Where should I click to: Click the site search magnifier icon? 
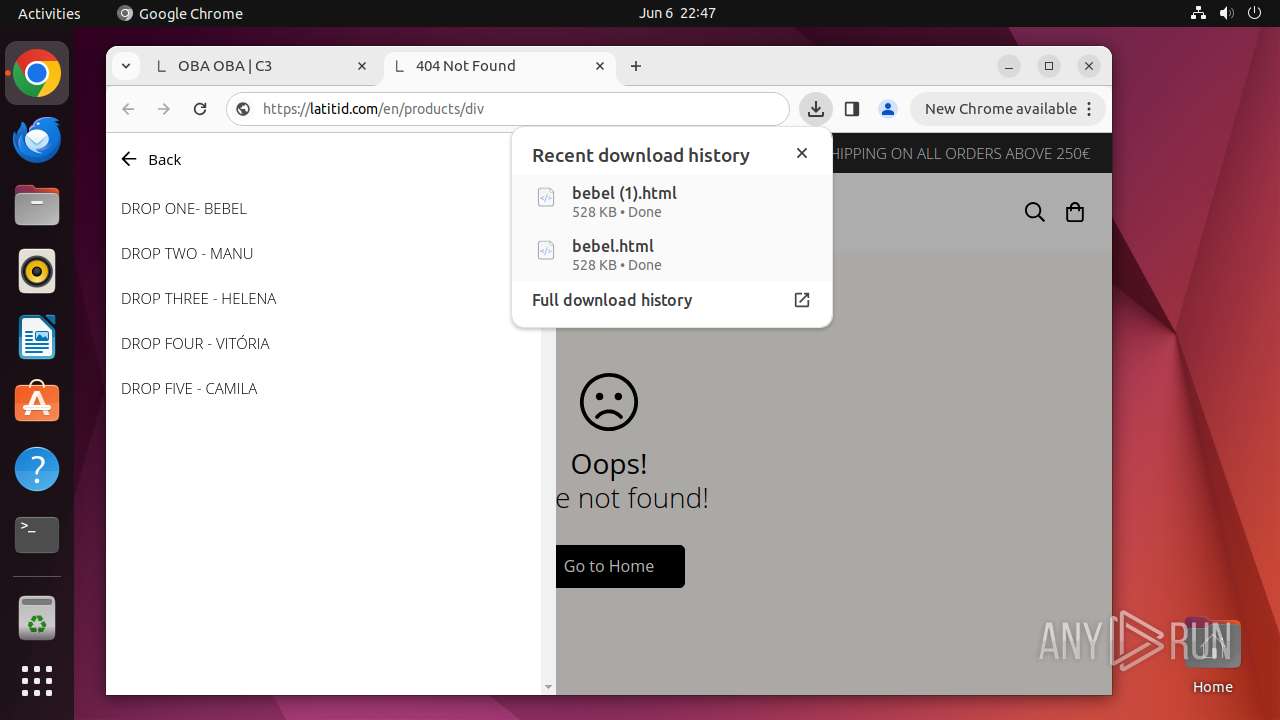point(1035,212)
